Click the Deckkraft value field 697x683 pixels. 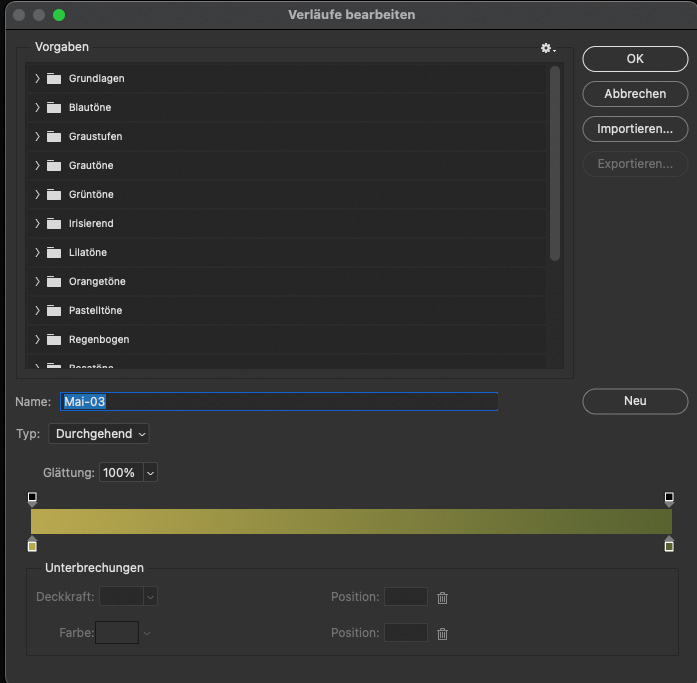point(121,597)
